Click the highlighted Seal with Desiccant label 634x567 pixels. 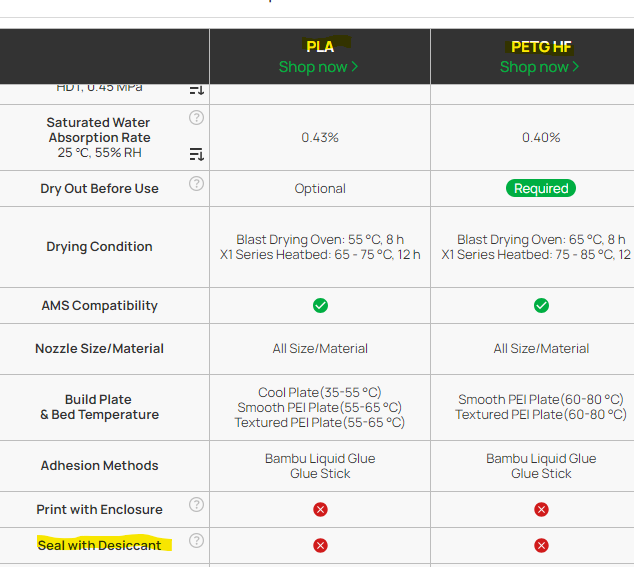[x=99, y=545]
